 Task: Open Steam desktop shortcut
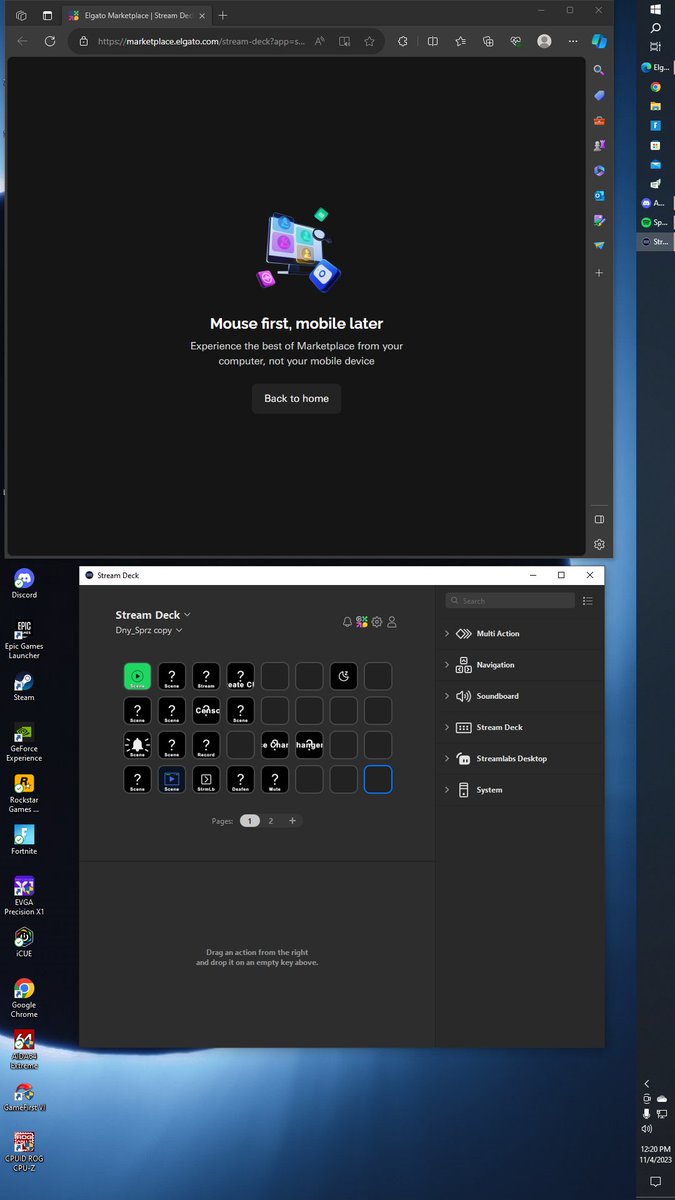(x=24, y=686)
